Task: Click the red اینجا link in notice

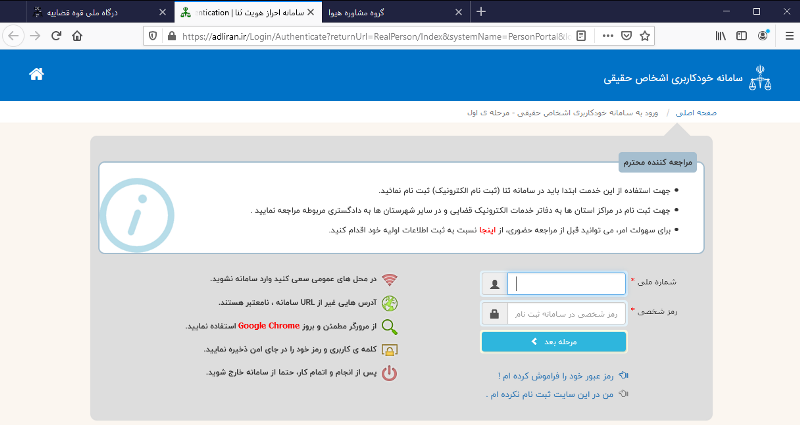Action: pyautogui.click(x=487, y=230)
